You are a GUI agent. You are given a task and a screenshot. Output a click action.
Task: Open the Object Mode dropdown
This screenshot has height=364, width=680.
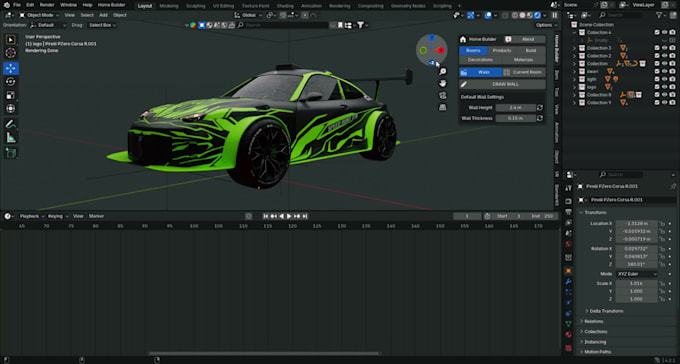pyautogui.click(x=38, y=15)
